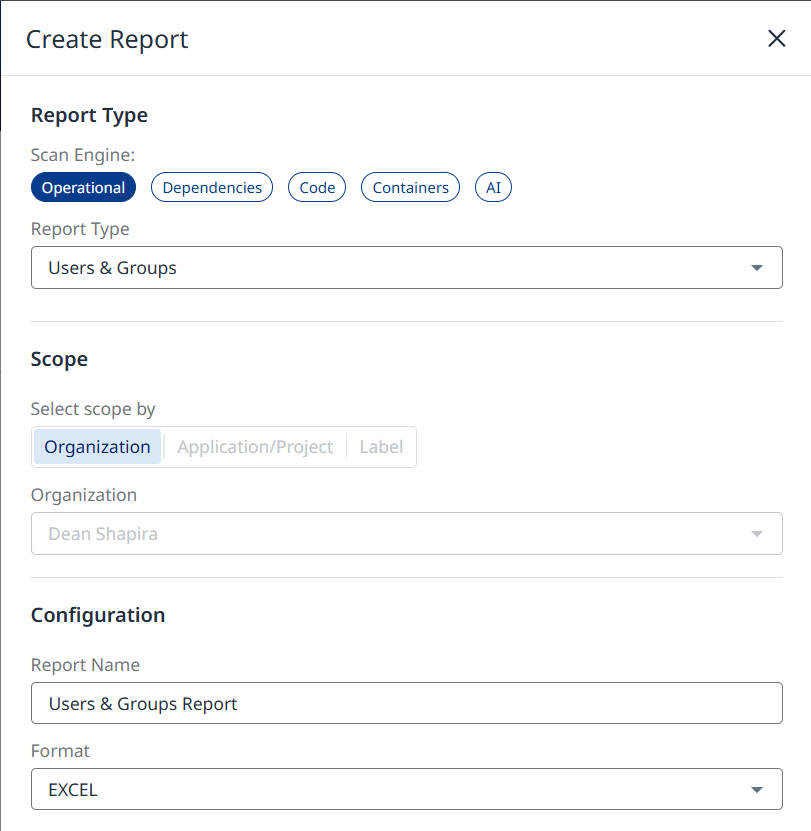Close the Create Report dialog
This screenshot has height=831, width=811.
776,39
